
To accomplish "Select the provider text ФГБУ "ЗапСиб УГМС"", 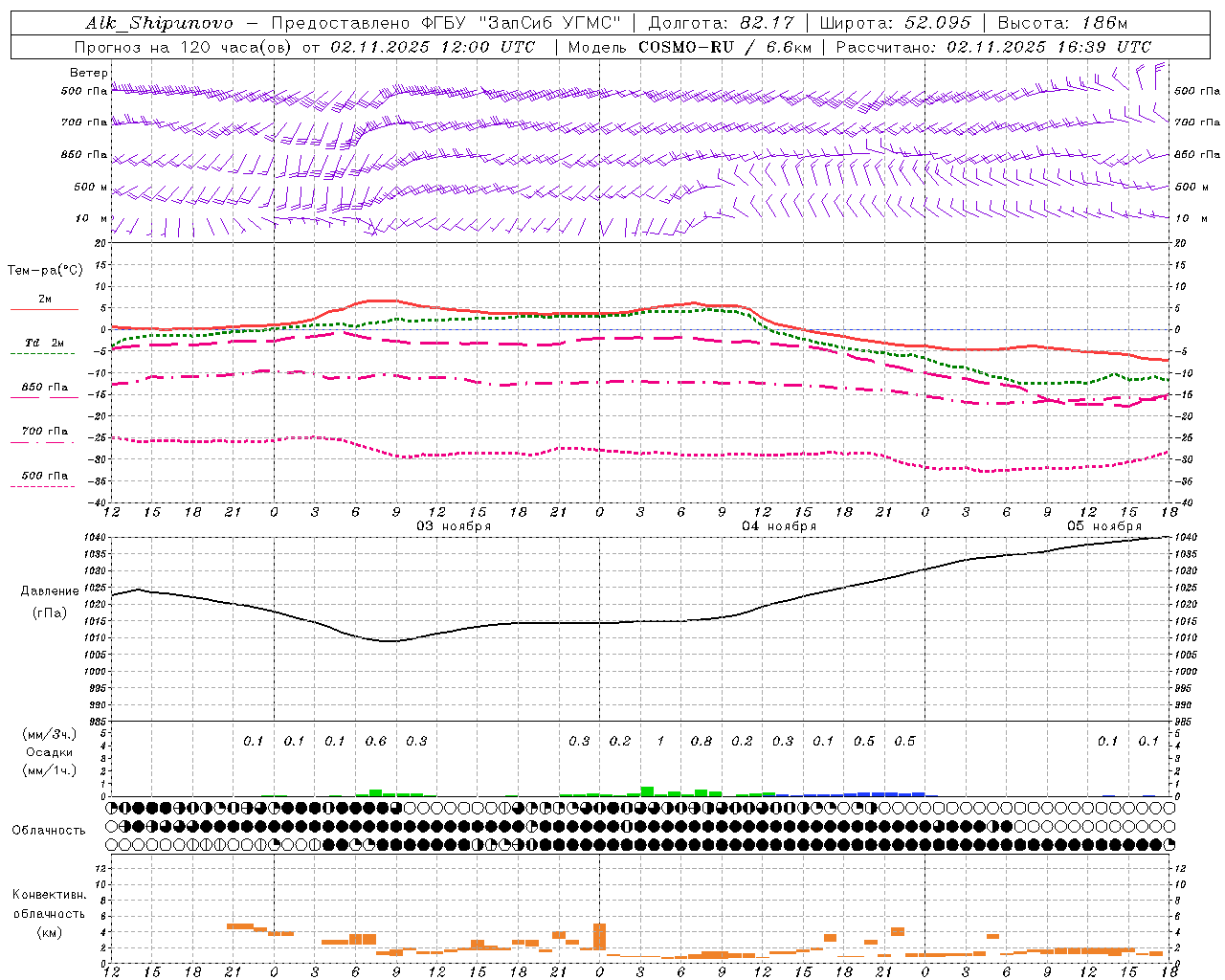I will 521,23.
